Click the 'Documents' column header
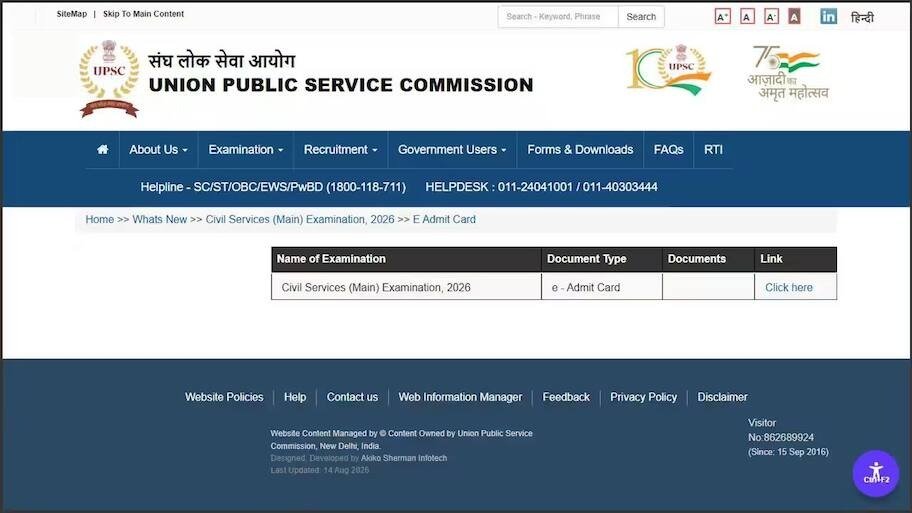Viewport: 912px width, 513px height. point(708,259)
